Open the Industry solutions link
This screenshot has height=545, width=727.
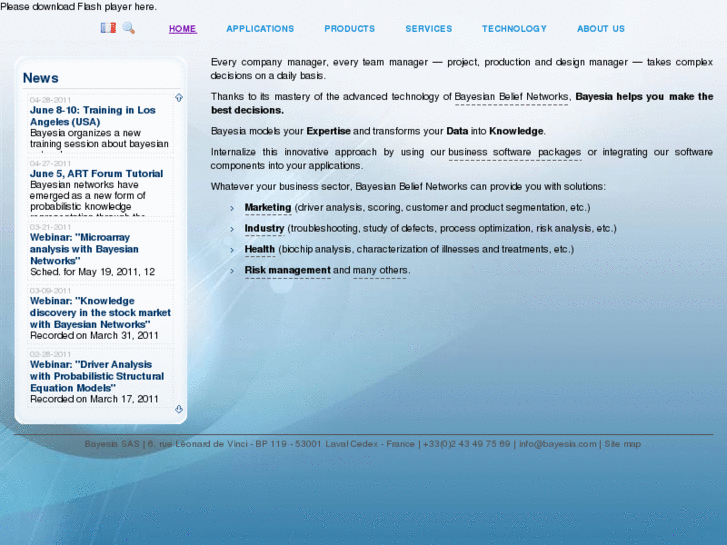[x=264, y=228]
